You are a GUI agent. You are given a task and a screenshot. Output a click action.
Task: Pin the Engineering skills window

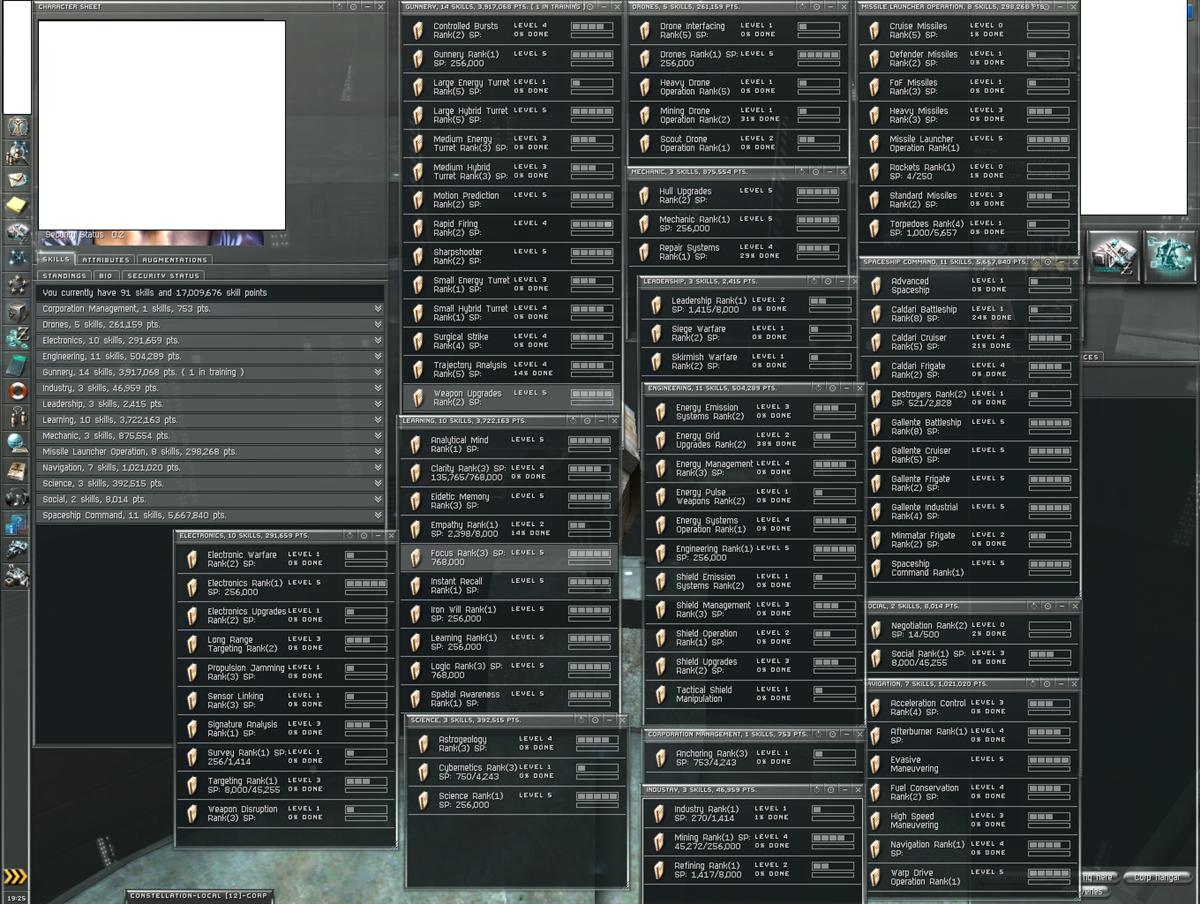click(x=831, y=387)
